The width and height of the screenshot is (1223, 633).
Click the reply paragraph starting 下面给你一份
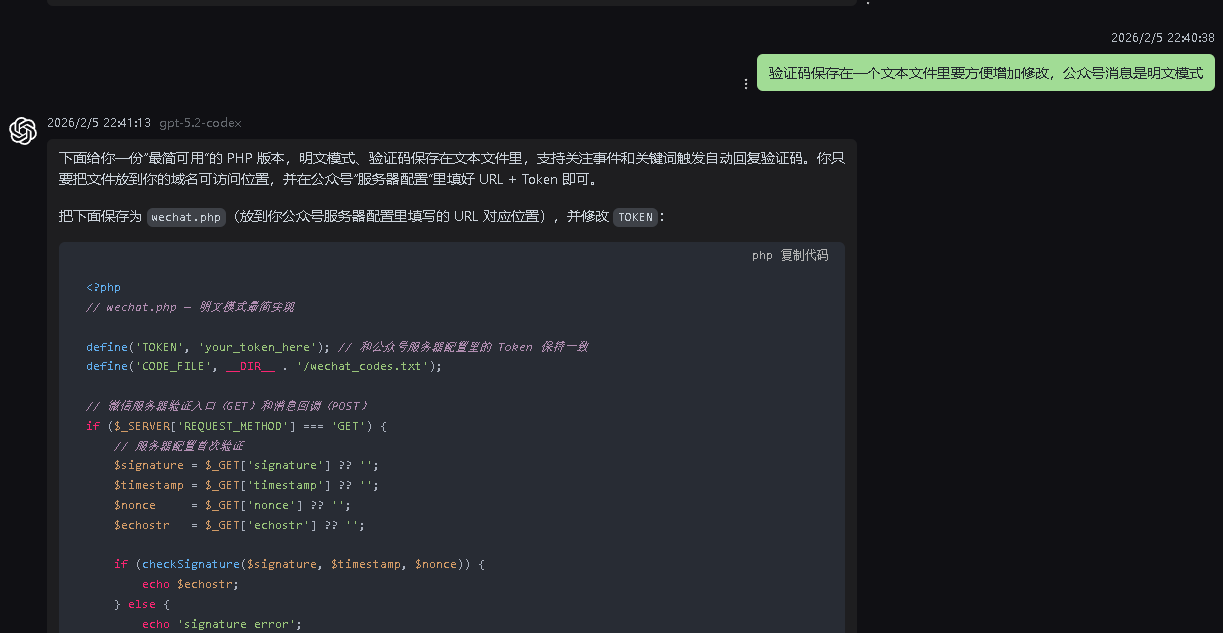452,169
